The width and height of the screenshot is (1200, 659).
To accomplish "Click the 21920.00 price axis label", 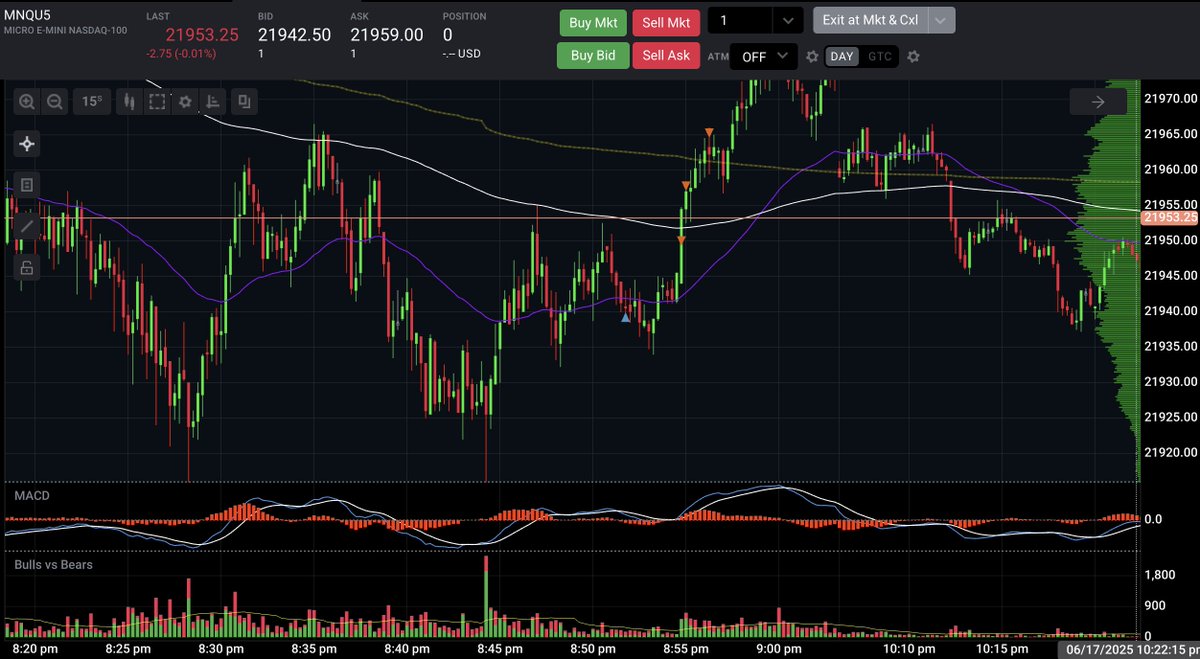I will pyautogui.click(x=1170, y=452).
